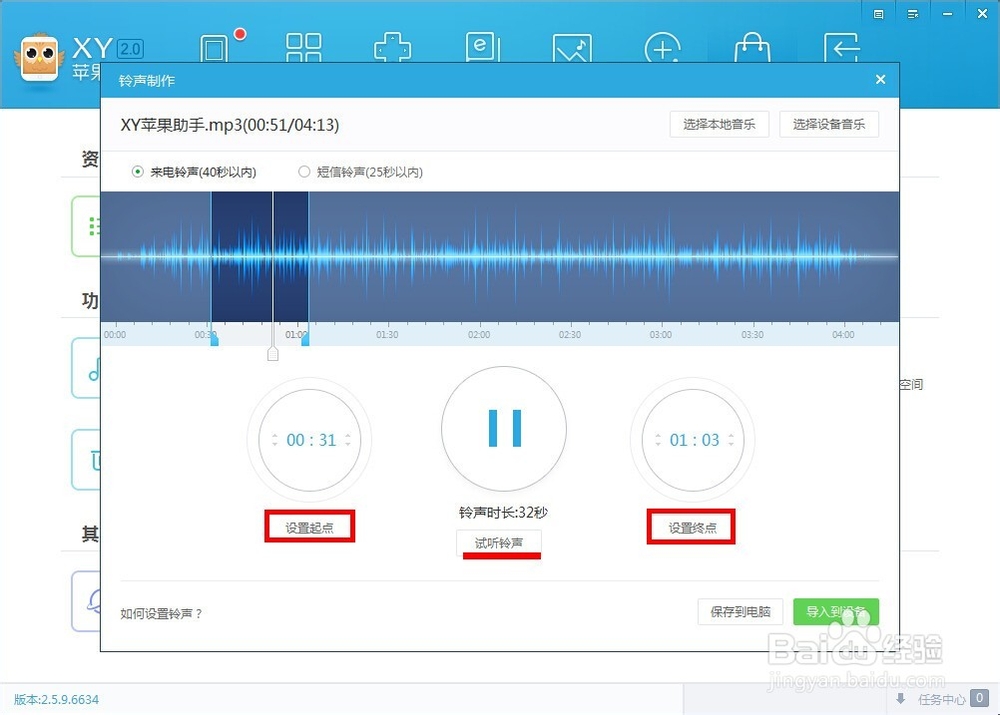
Task: Open the wallpaper and ringtone icon
Action: pyautogui.click(x=572, y=48)
